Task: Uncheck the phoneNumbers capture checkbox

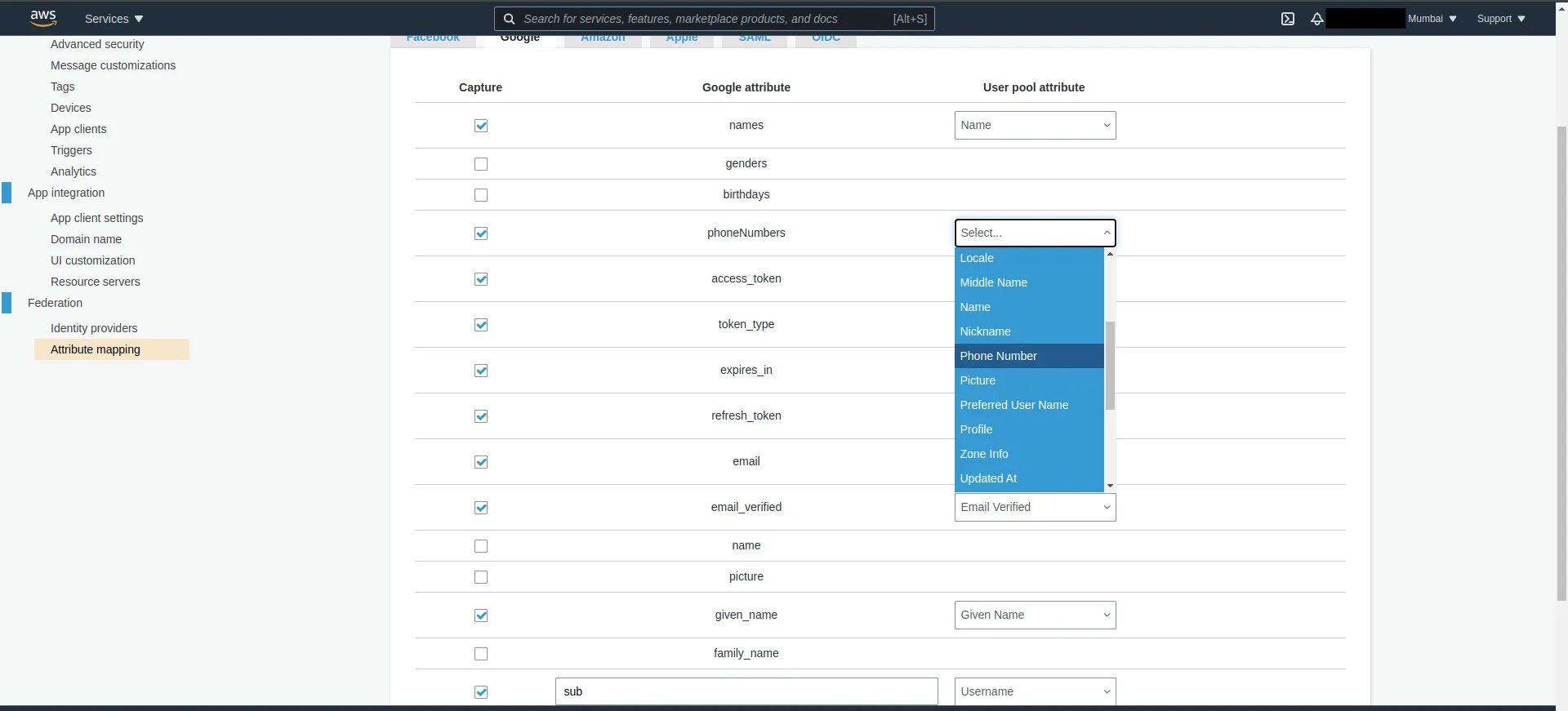Action: [x=481, y=233]
